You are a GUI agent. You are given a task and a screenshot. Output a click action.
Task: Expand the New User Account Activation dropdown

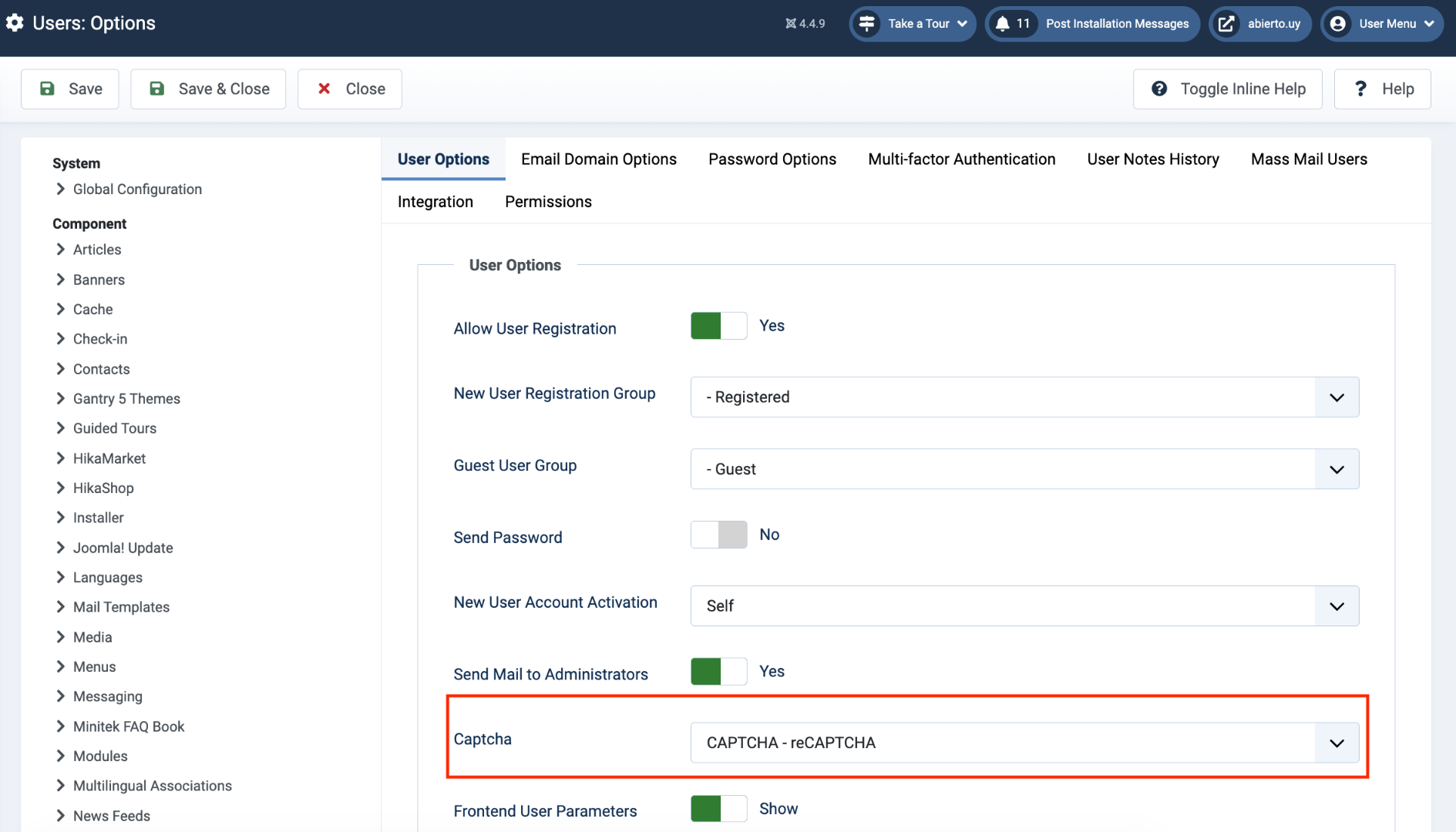pos(1024,606)
